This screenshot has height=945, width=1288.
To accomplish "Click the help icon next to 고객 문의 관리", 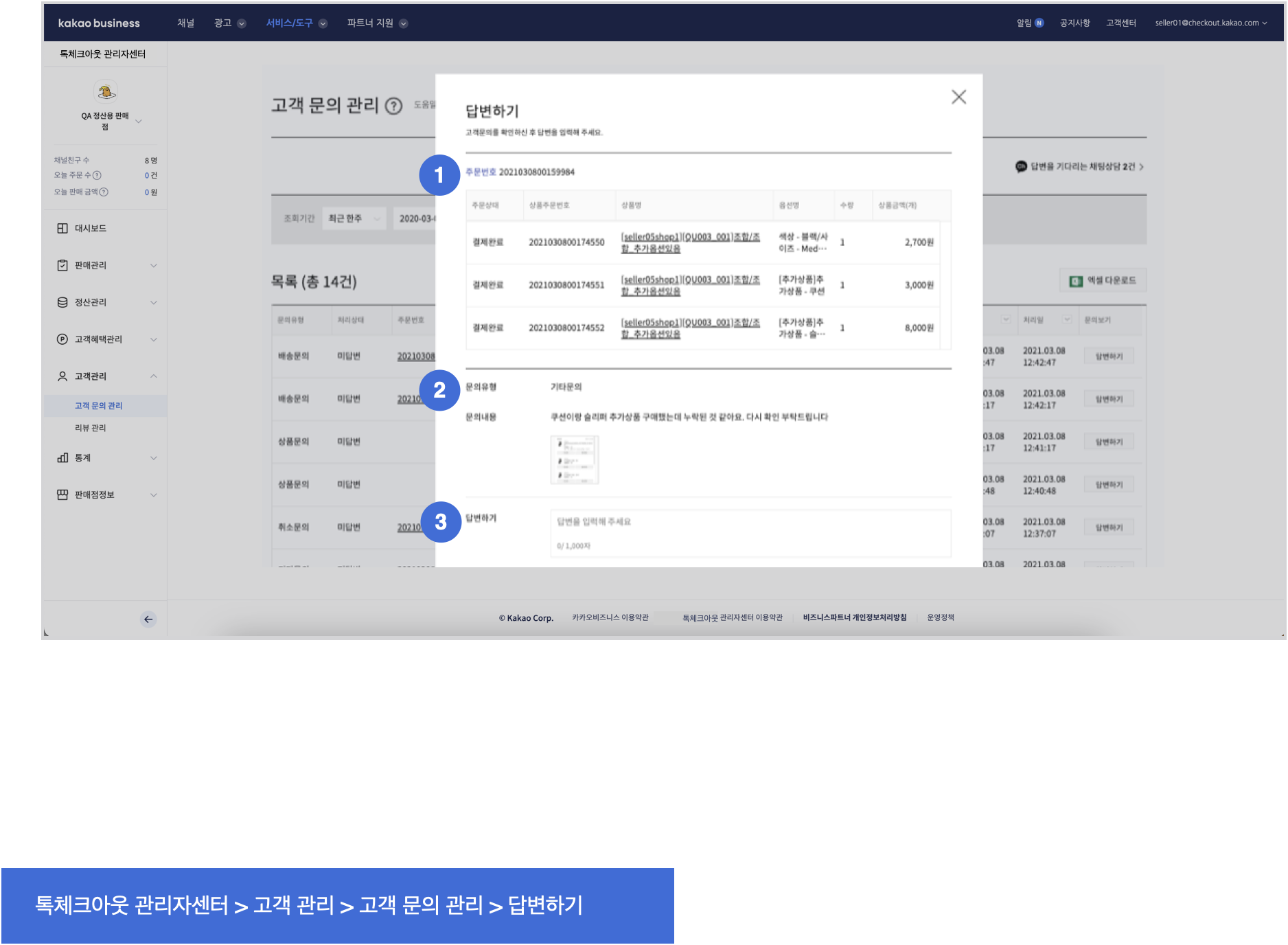I will click(393, 106).
